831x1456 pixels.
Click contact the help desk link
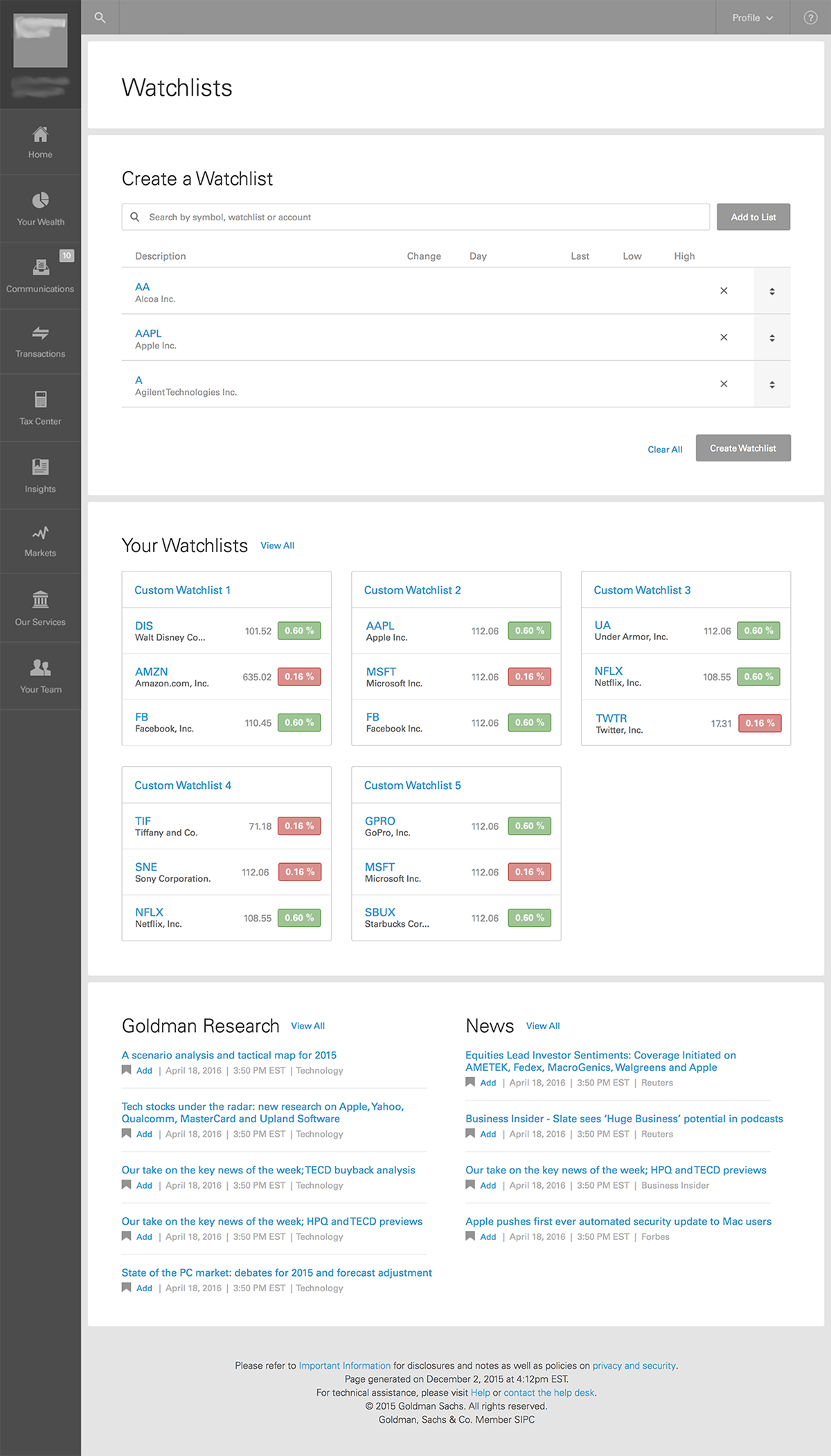[x=549, y=1393]
